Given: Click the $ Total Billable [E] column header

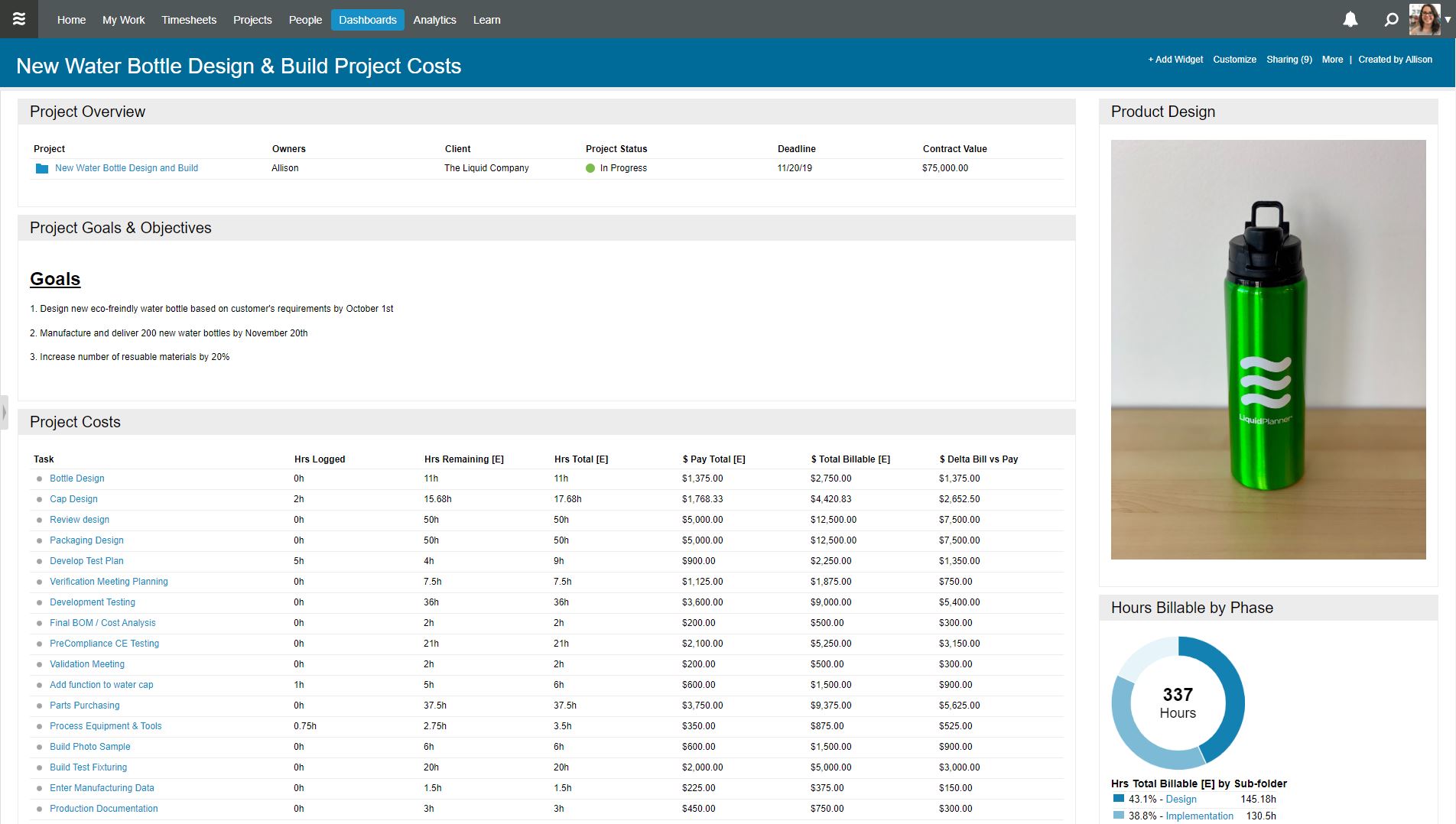Looking at the screenshot, I should pos(850,459).
